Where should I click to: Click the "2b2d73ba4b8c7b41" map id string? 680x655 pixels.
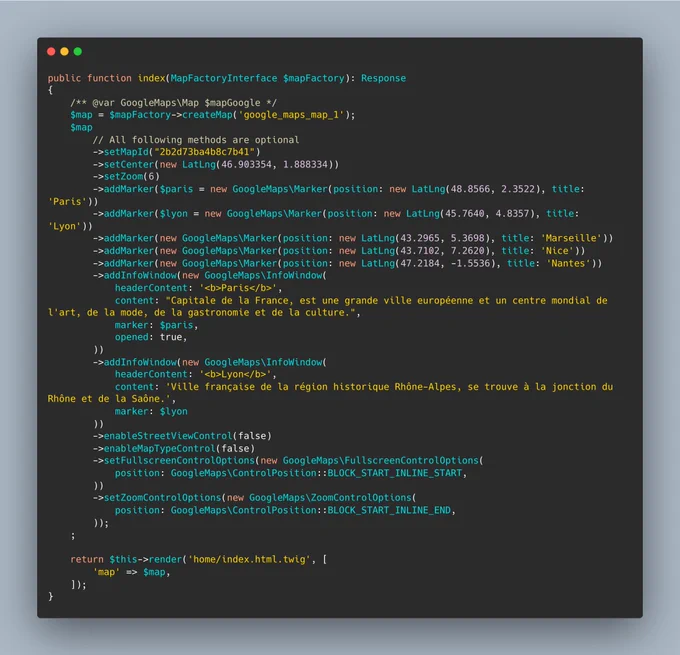tap(204, 152)
